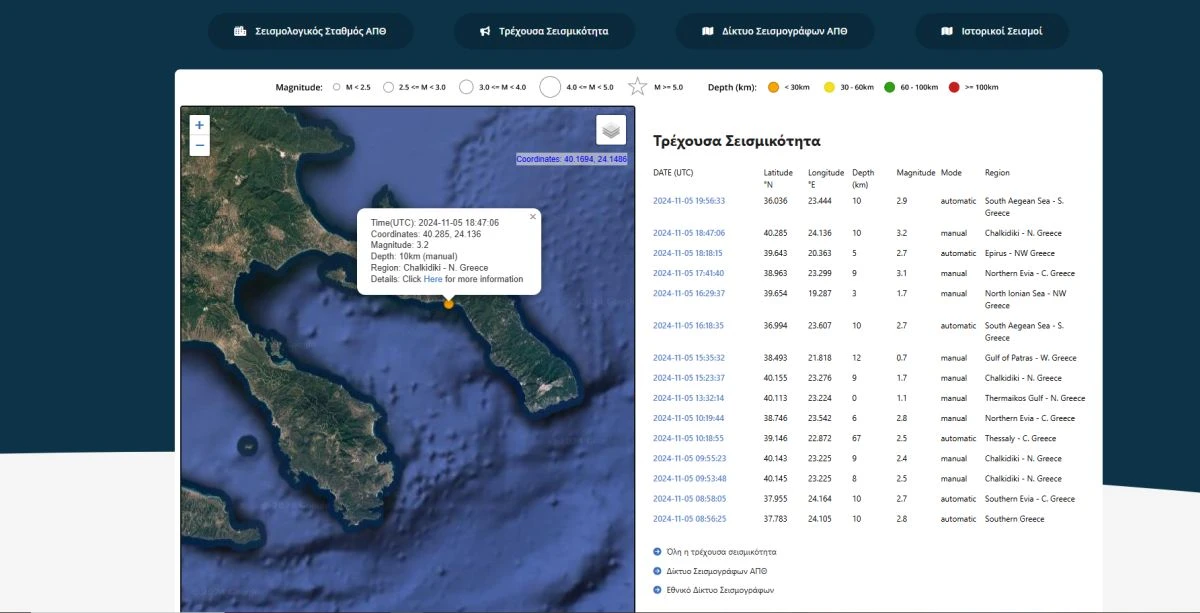Click the green 60 - 100km depth circle
The height and width of the screenshot is (613, 1200).
(x=890, y=87)
